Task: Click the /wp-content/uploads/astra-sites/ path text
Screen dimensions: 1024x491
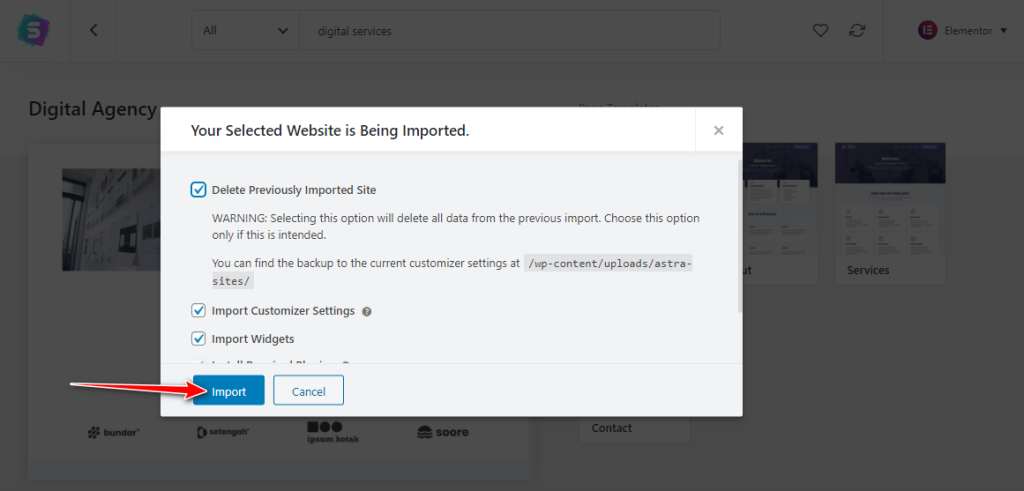Action: 451,272
